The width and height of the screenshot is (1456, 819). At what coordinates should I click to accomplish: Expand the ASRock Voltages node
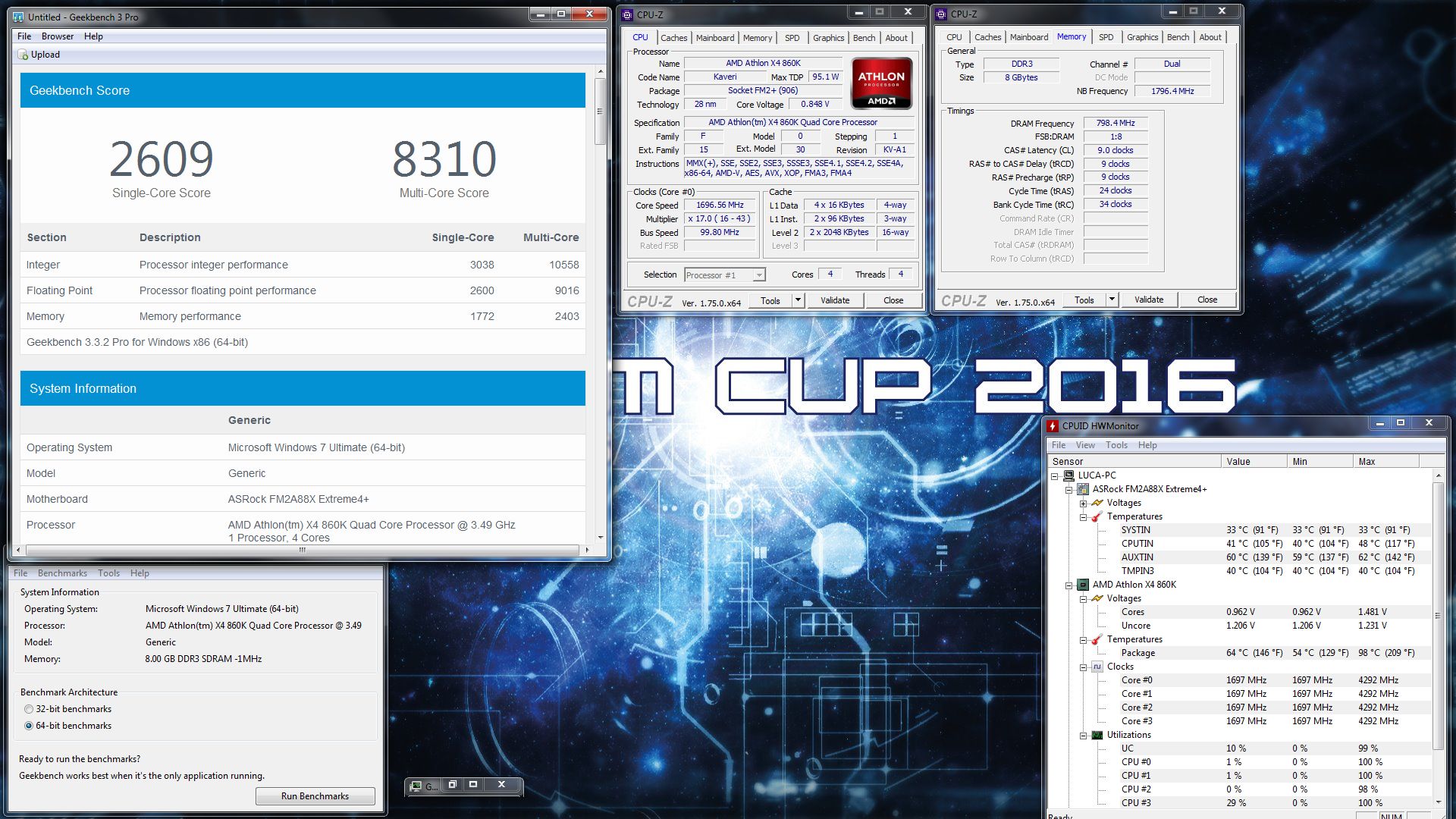click(x=1083, y=503)
